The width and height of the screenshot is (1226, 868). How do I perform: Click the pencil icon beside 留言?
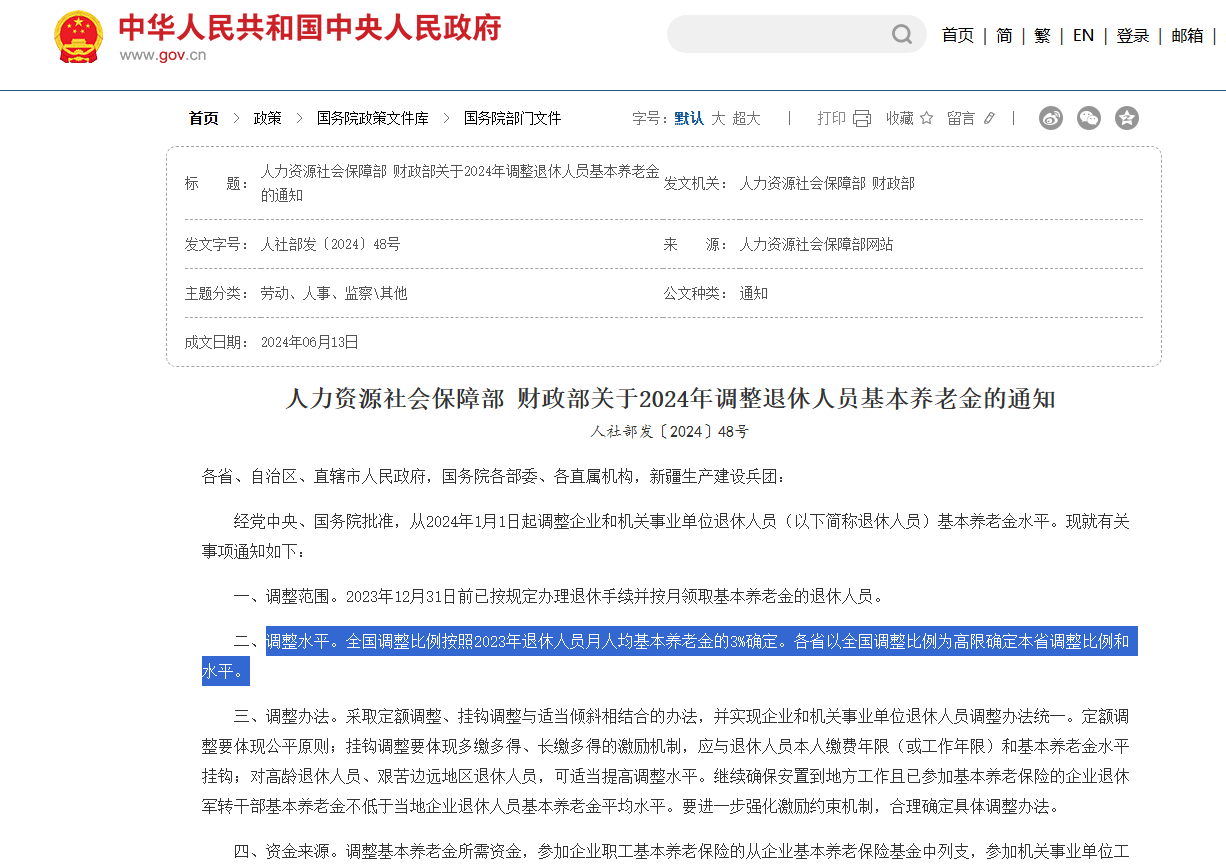point(988,117)
